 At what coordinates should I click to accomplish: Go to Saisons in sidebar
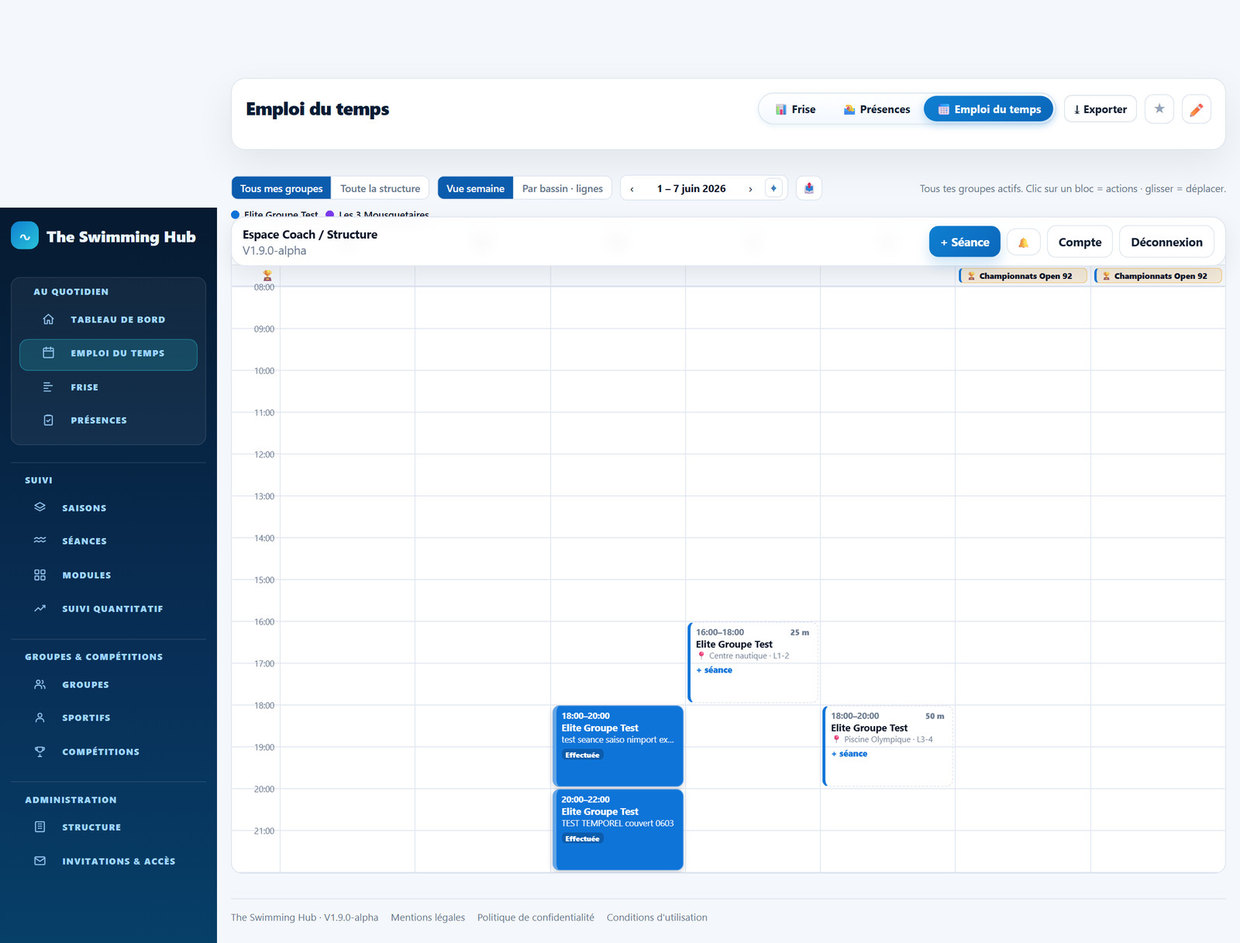pyautogui.click(x=108, y=508)
